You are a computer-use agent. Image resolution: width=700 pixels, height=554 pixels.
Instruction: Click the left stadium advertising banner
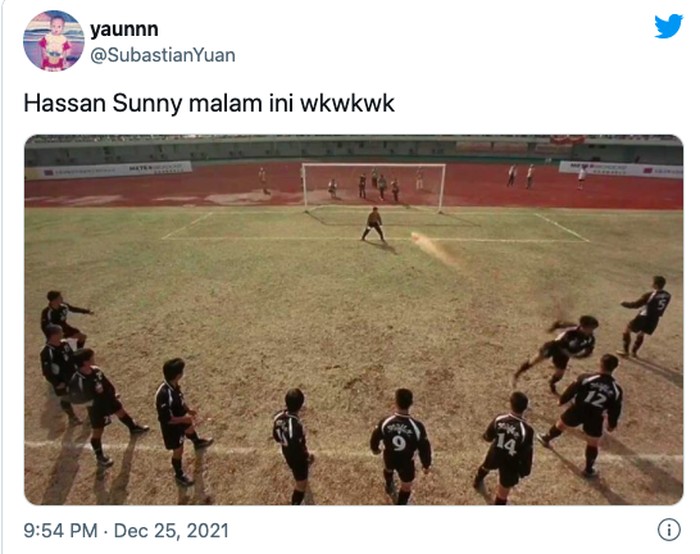108,170
